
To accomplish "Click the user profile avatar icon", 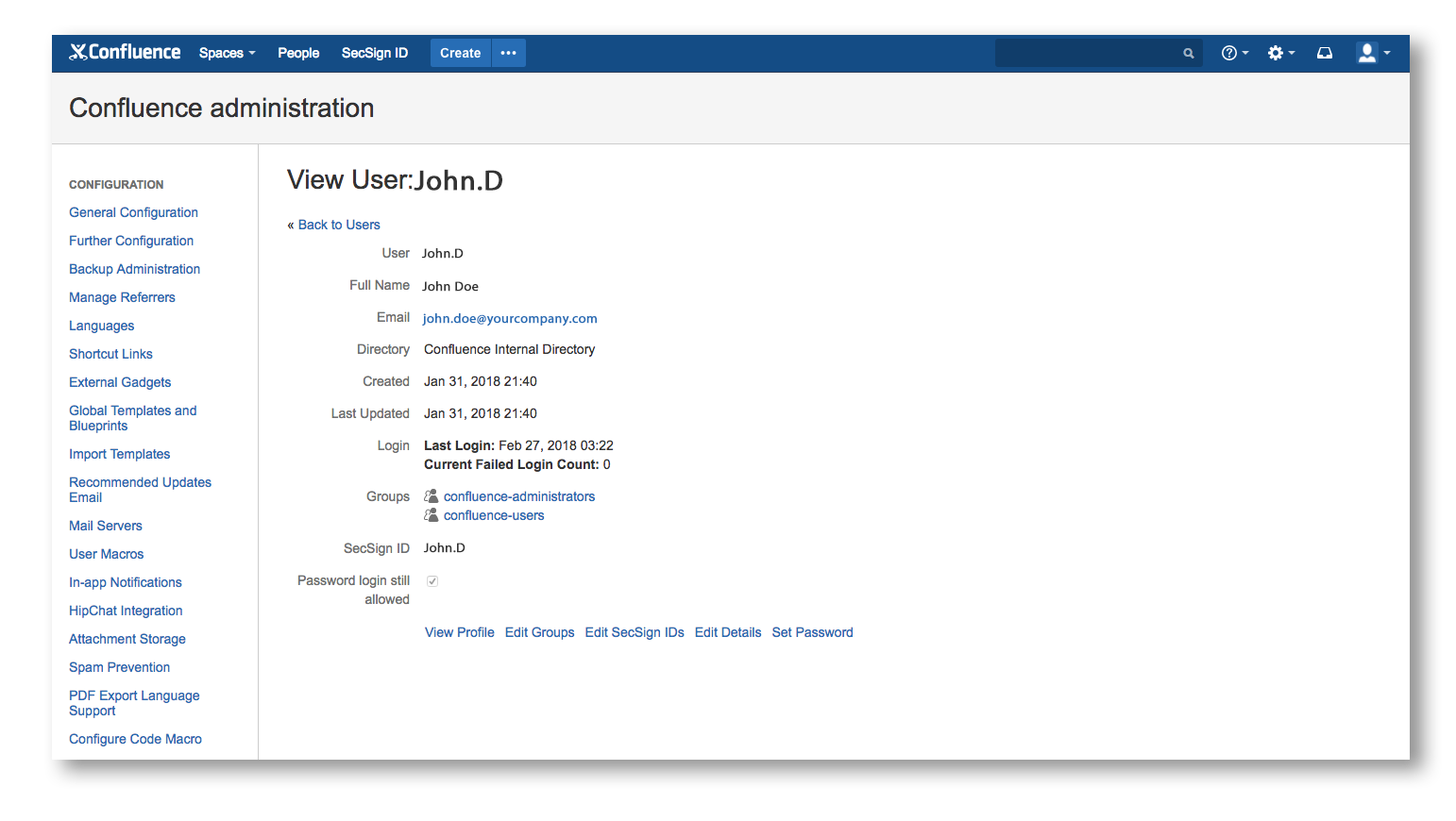I will pyautogui.click(x=1366, y=53).
